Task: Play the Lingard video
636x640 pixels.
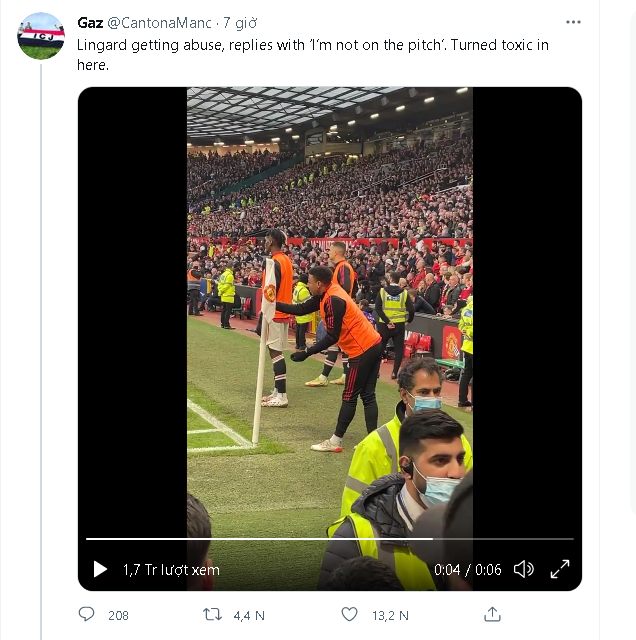Action: (100, 569)
